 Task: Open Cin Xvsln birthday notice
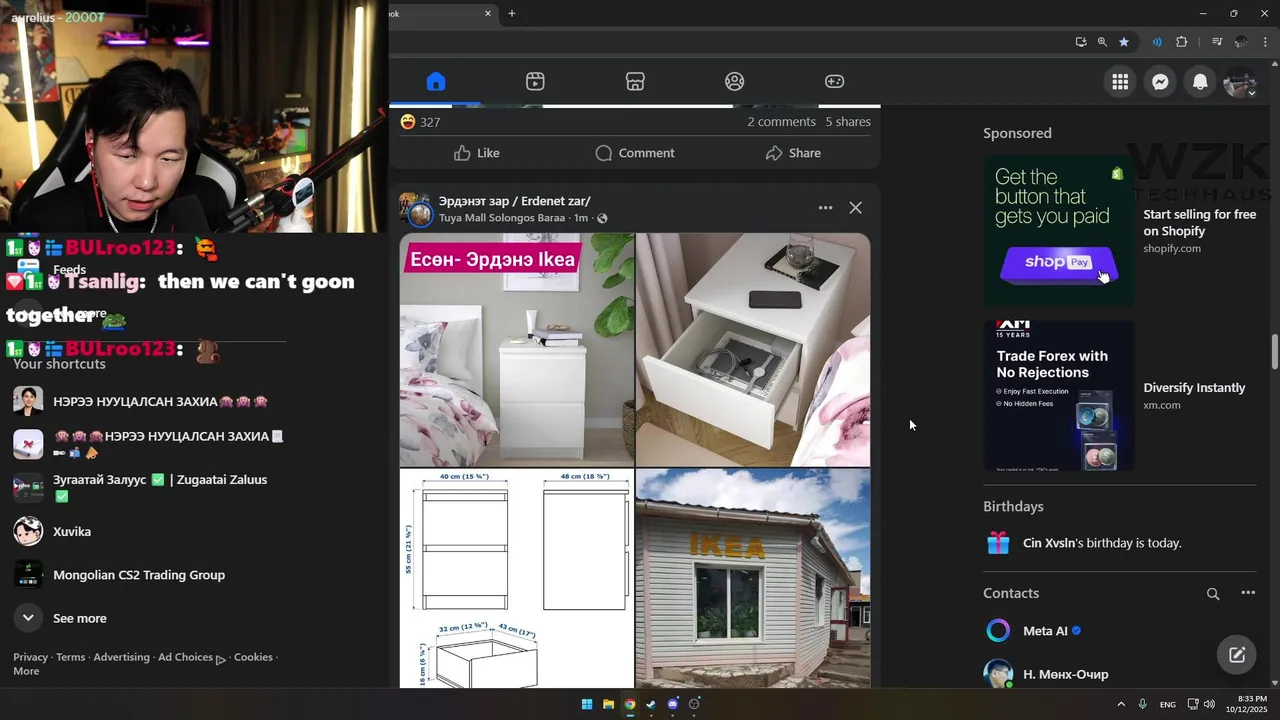(x=1102, y=543)
